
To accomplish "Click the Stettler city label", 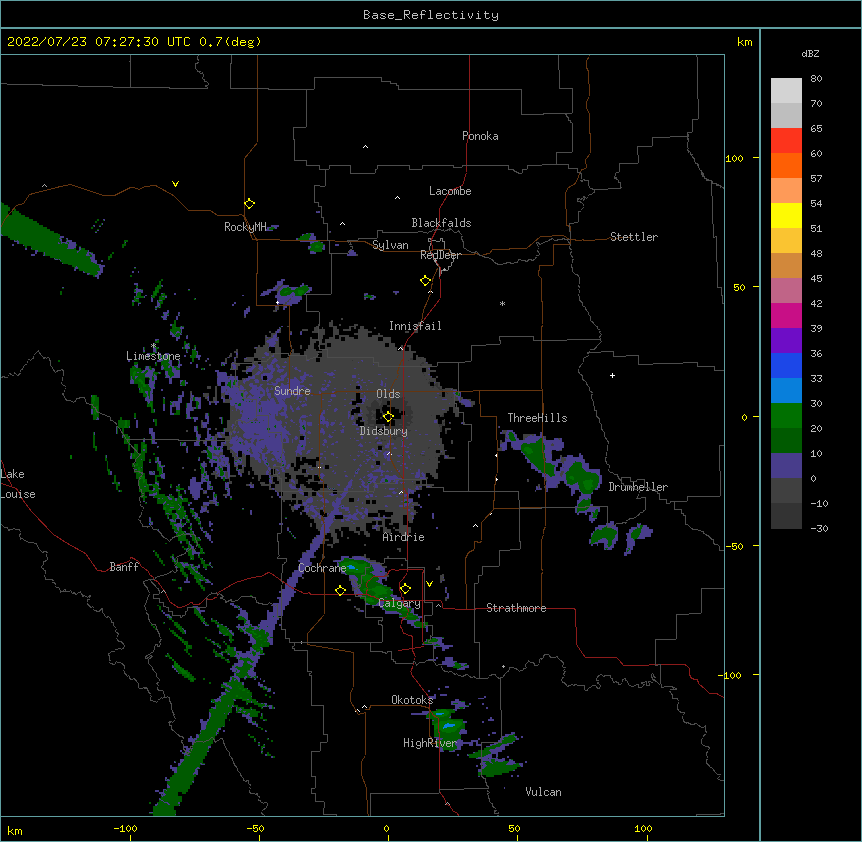I will tap(634, 237).
